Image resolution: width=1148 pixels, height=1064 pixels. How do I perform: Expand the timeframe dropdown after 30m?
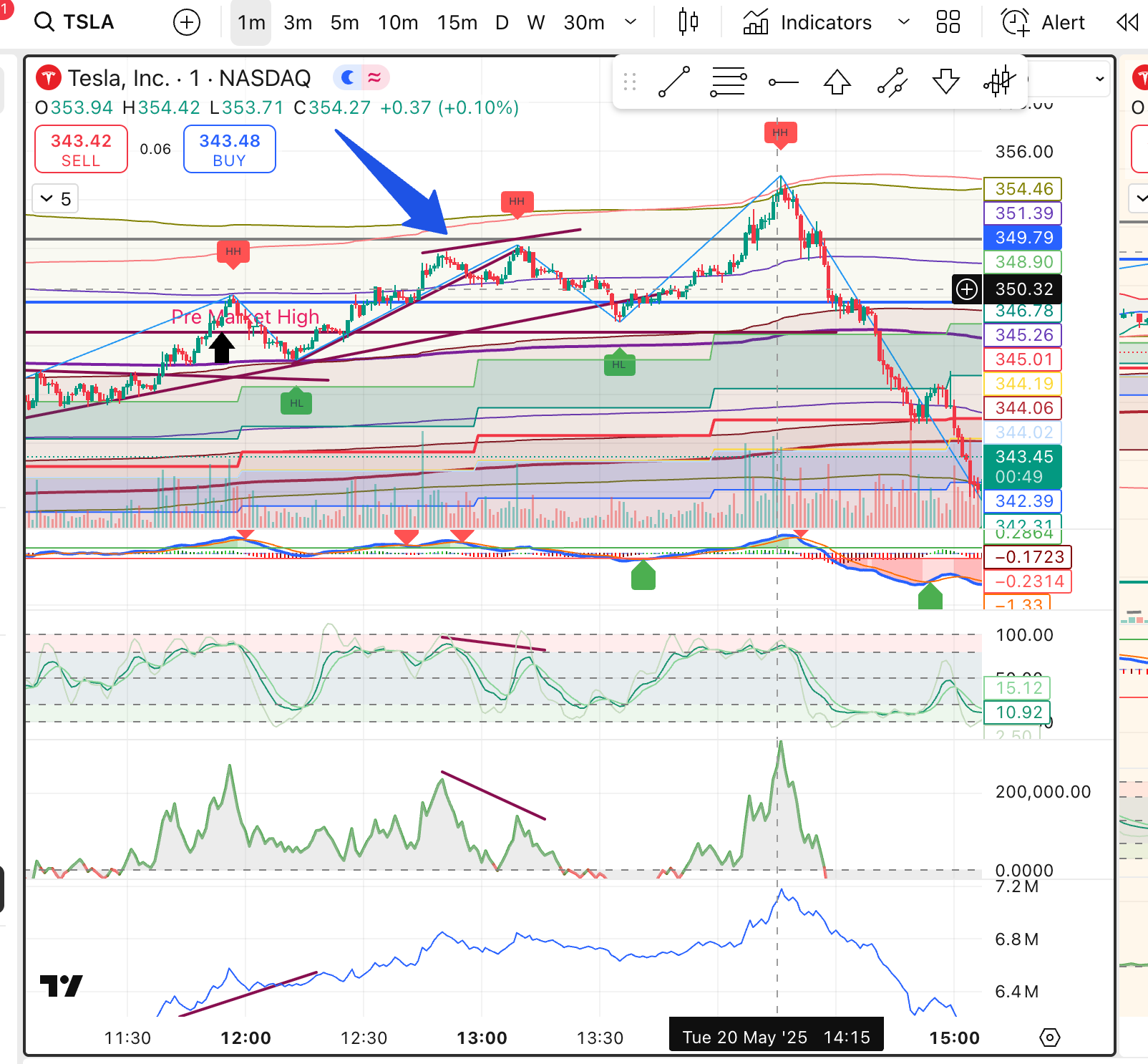631,23
